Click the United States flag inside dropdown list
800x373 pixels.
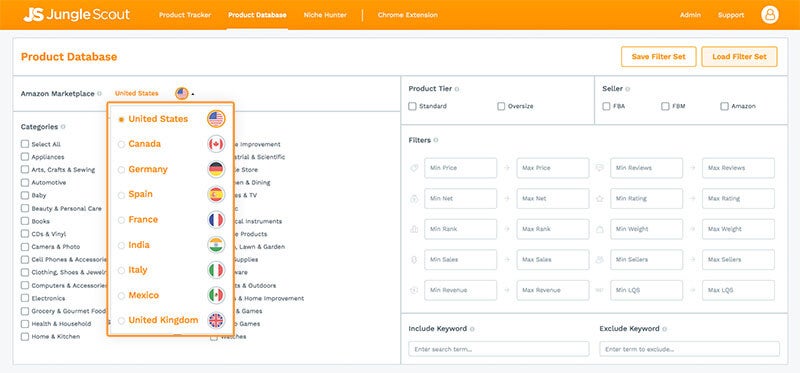tap(216, 119)
